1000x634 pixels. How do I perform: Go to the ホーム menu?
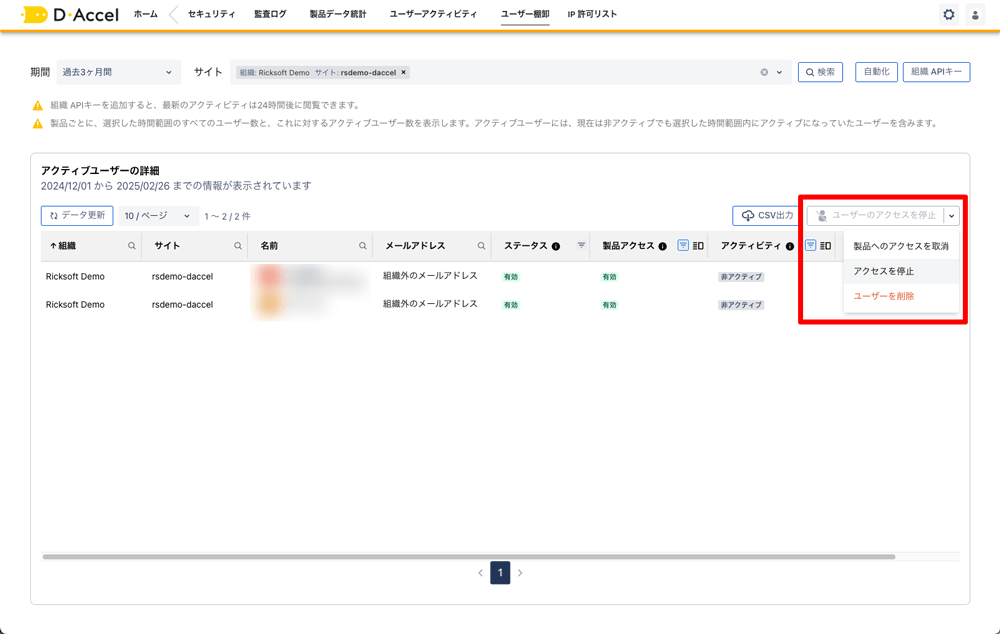pyautogui.click(x=145, y=14)
